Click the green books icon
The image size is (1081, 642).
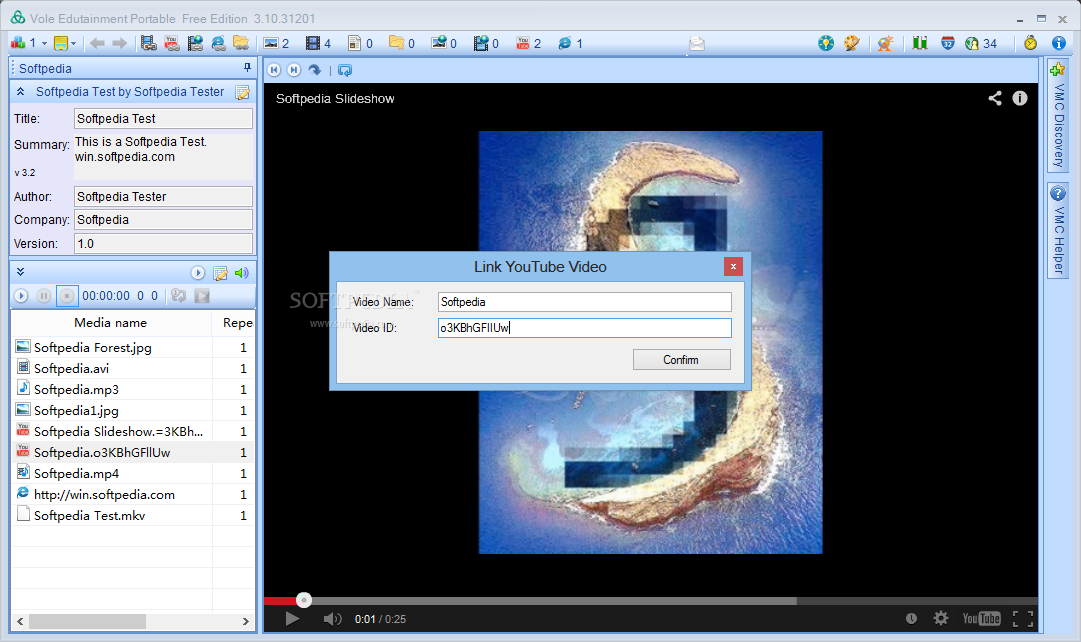pos(920,43)
